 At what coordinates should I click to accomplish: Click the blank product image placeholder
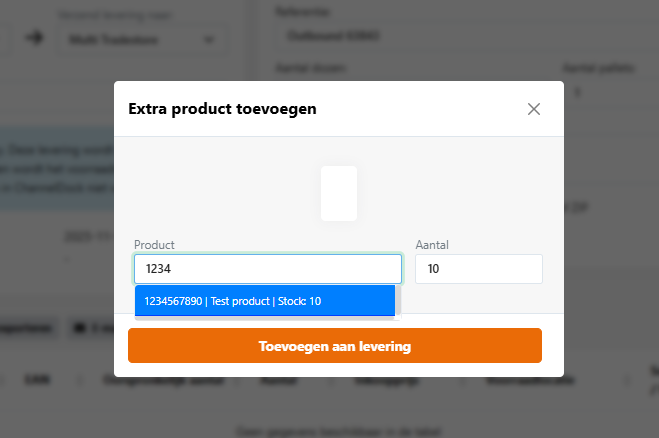339,193
